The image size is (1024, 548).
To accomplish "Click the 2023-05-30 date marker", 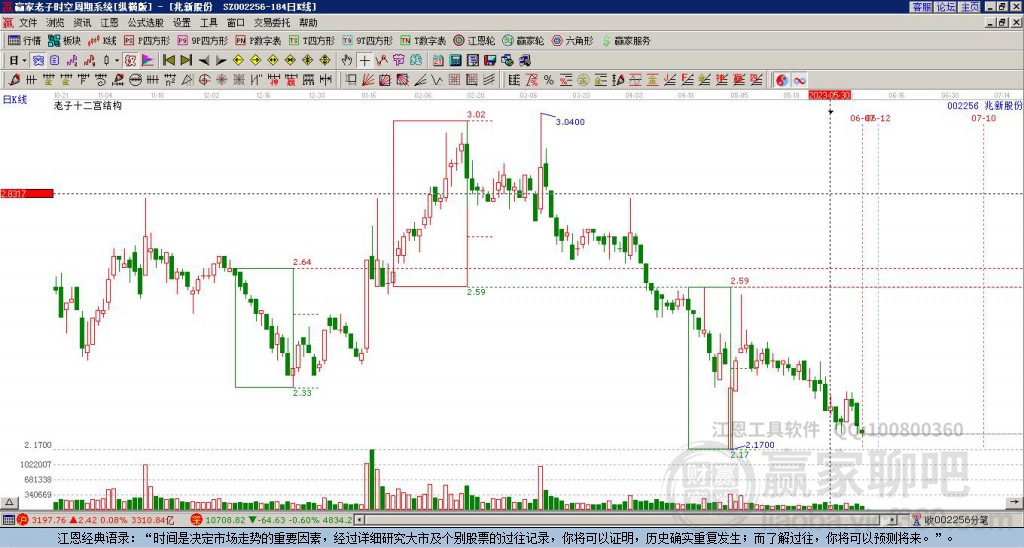I will point(829,95).
